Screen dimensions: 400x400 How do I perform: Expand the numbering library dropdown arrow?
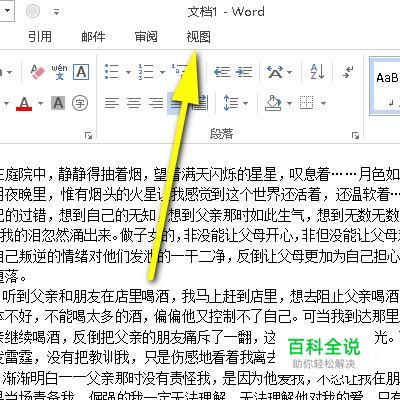tap(162, 72)
